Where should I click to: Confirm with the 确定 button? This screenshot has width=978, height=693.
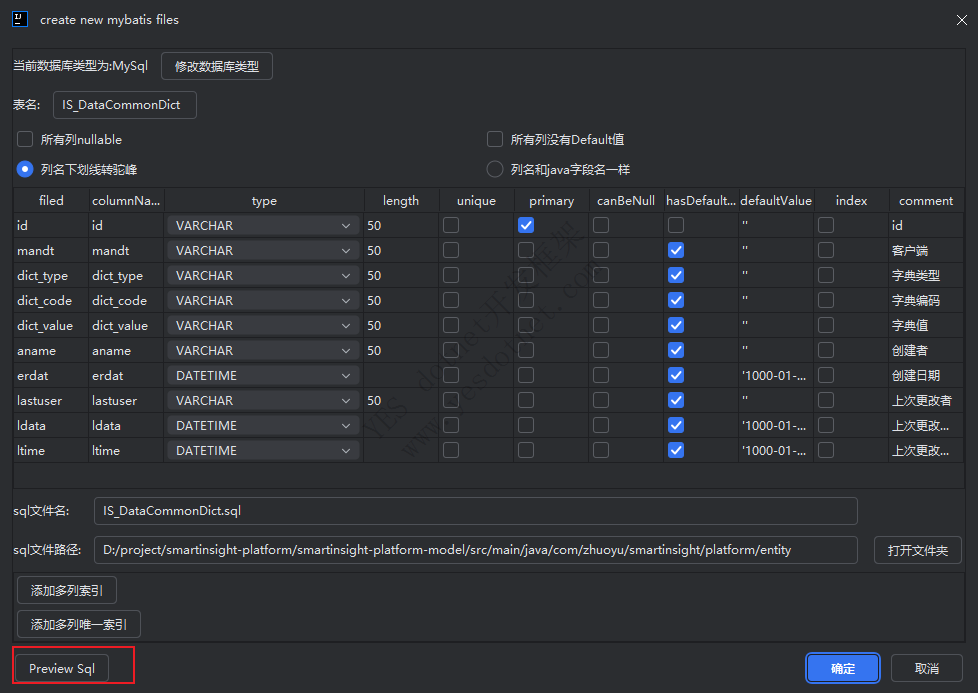[x=843, y=668]
